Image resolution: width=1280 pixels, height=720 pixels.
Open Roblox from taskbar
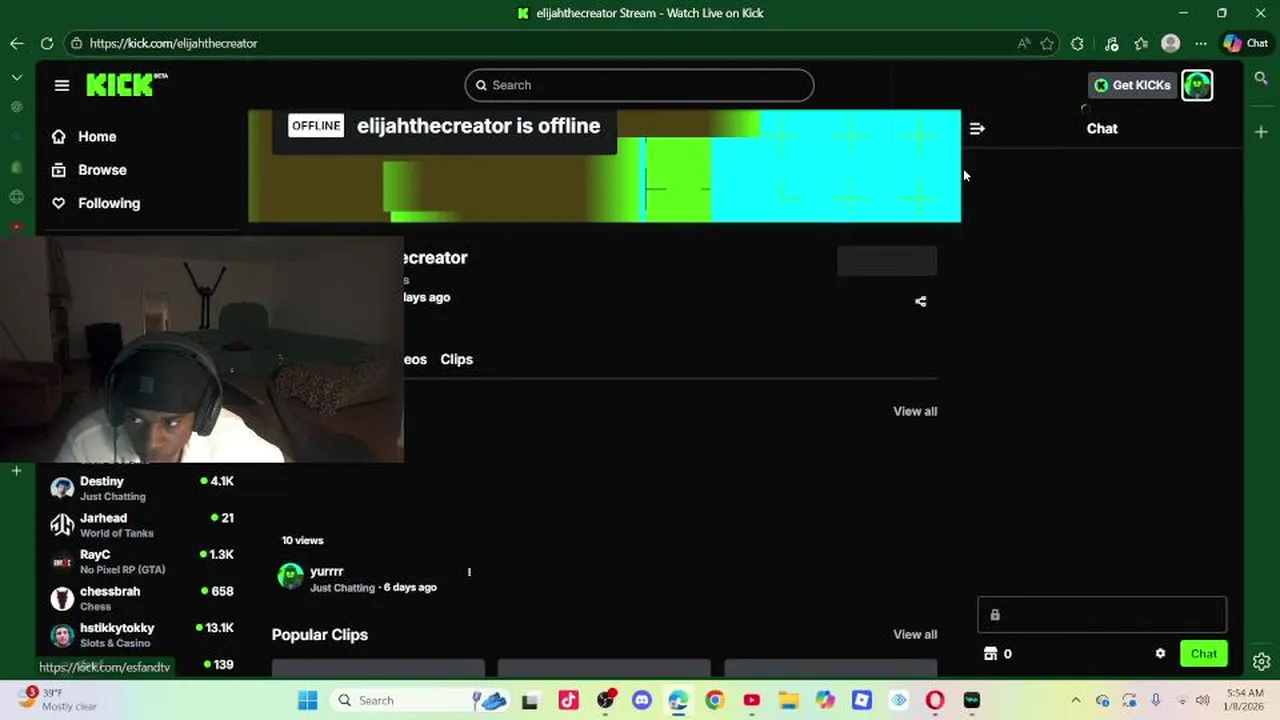(861, 700)
